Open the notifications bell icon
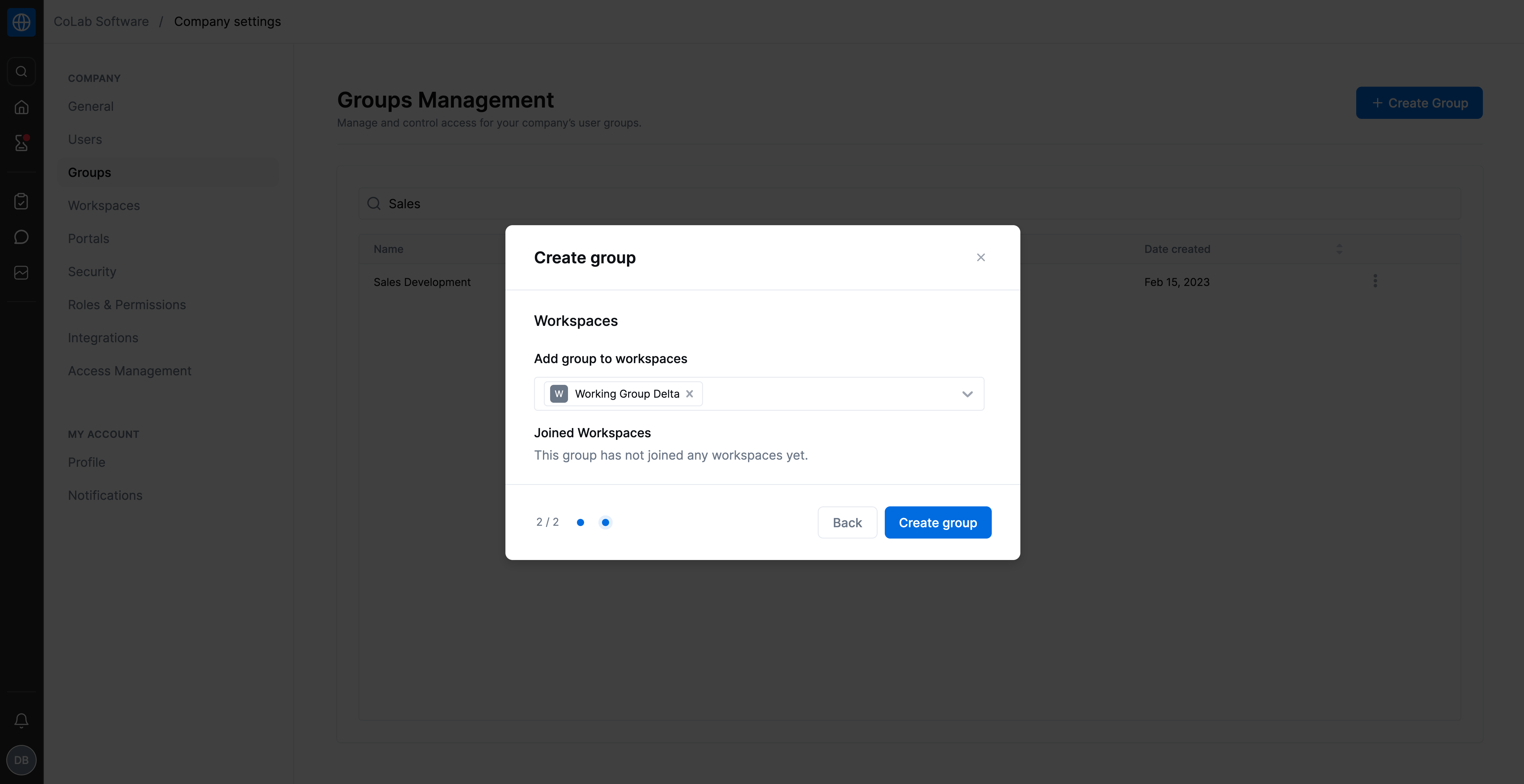 (x=21, y=720)
